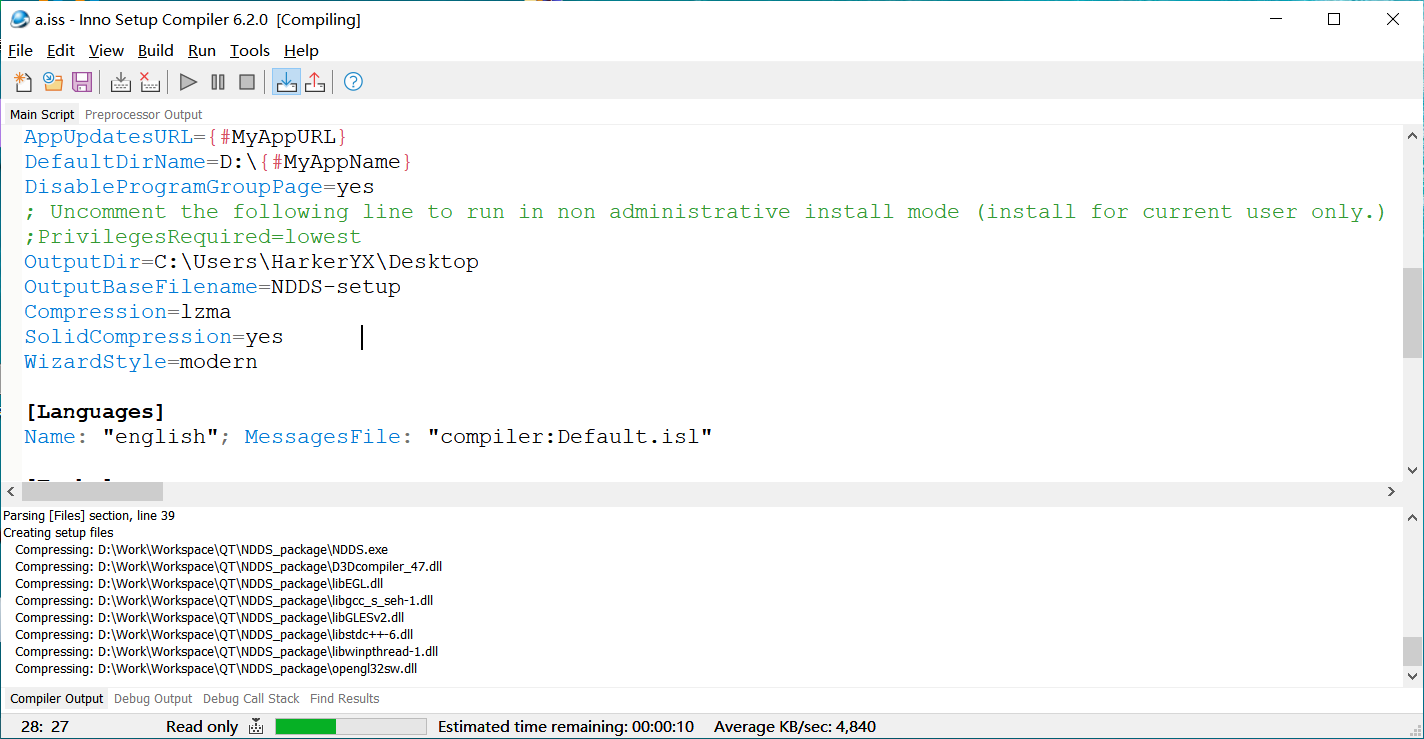Click the Compressing libwinpthread-1.dll output line

coord(227,652)
